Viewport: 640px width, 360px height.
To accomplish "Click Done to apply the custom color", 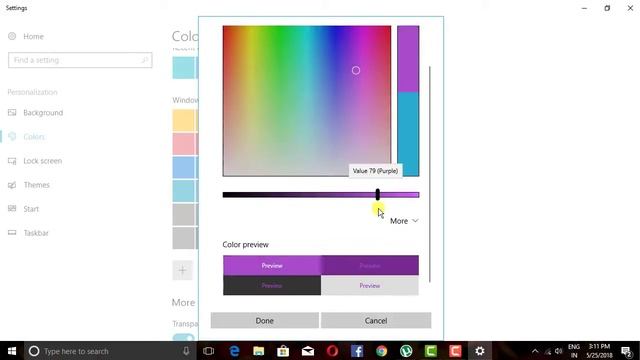I will pyautogui.click(x=264, y=320).
